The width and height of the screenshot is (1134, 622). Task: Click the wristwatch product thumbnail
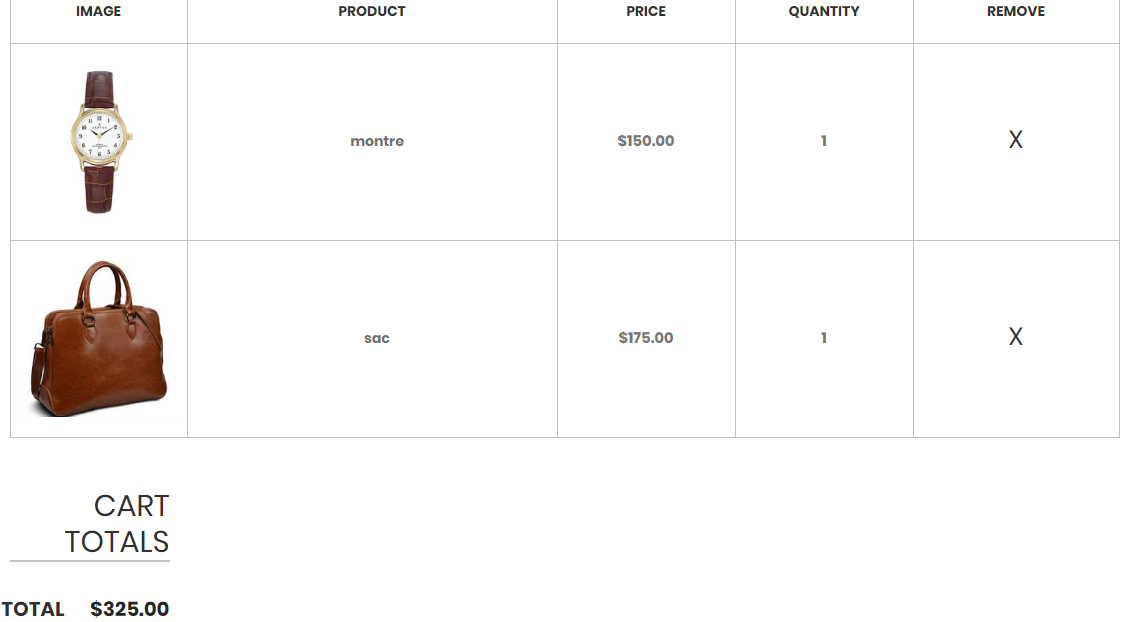coord(98,140)
